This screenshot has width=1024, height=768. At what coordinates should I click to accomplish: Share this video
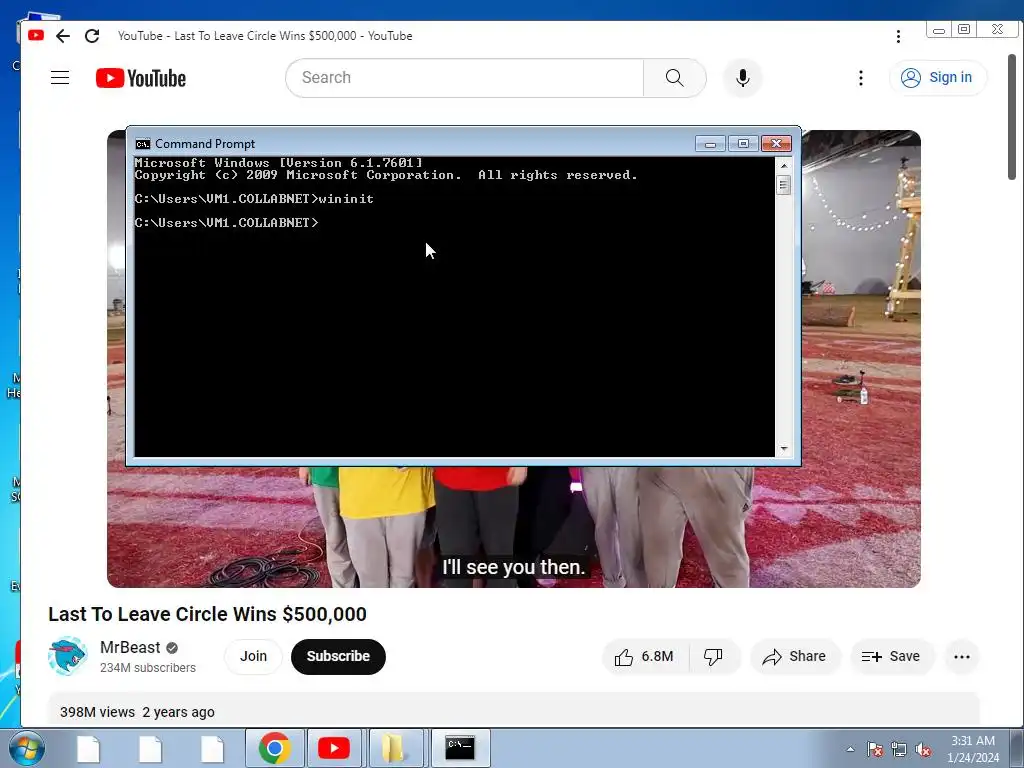795,656
